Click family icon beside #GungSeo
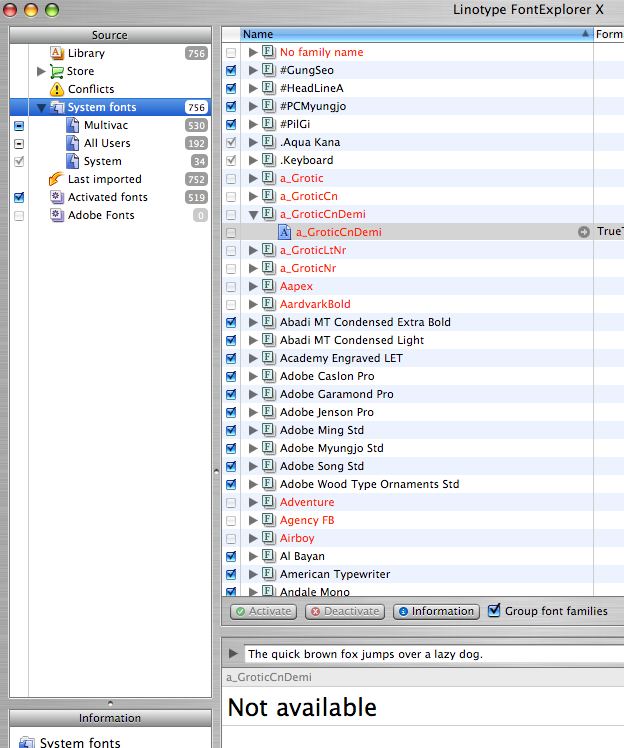Screen dimensions: 624x748 click(x=269, y=70)
